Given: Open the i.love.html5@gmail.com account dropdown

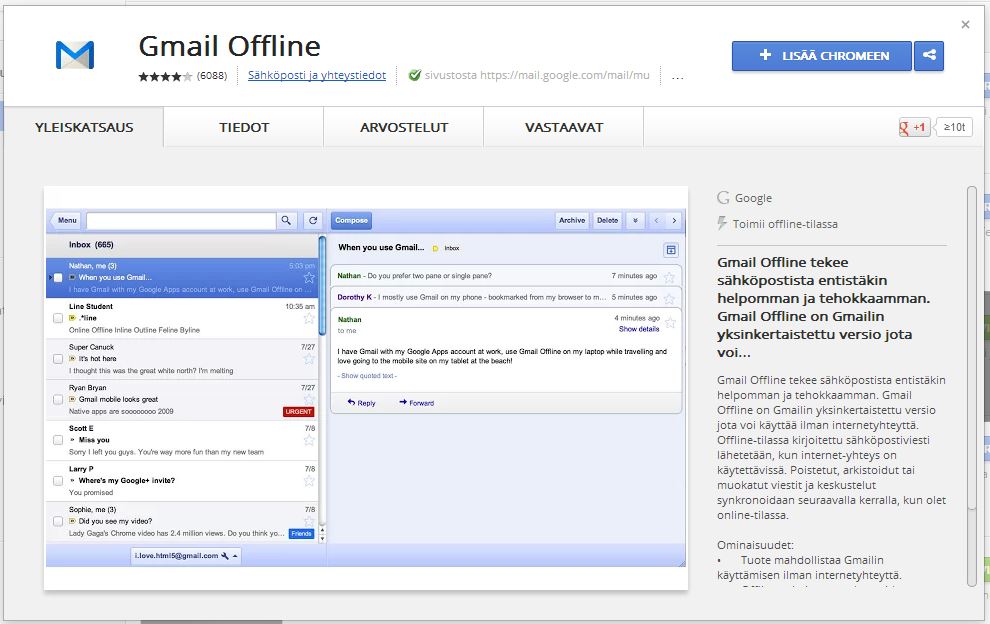Looking at the screenshot, I should pos(186,556).
